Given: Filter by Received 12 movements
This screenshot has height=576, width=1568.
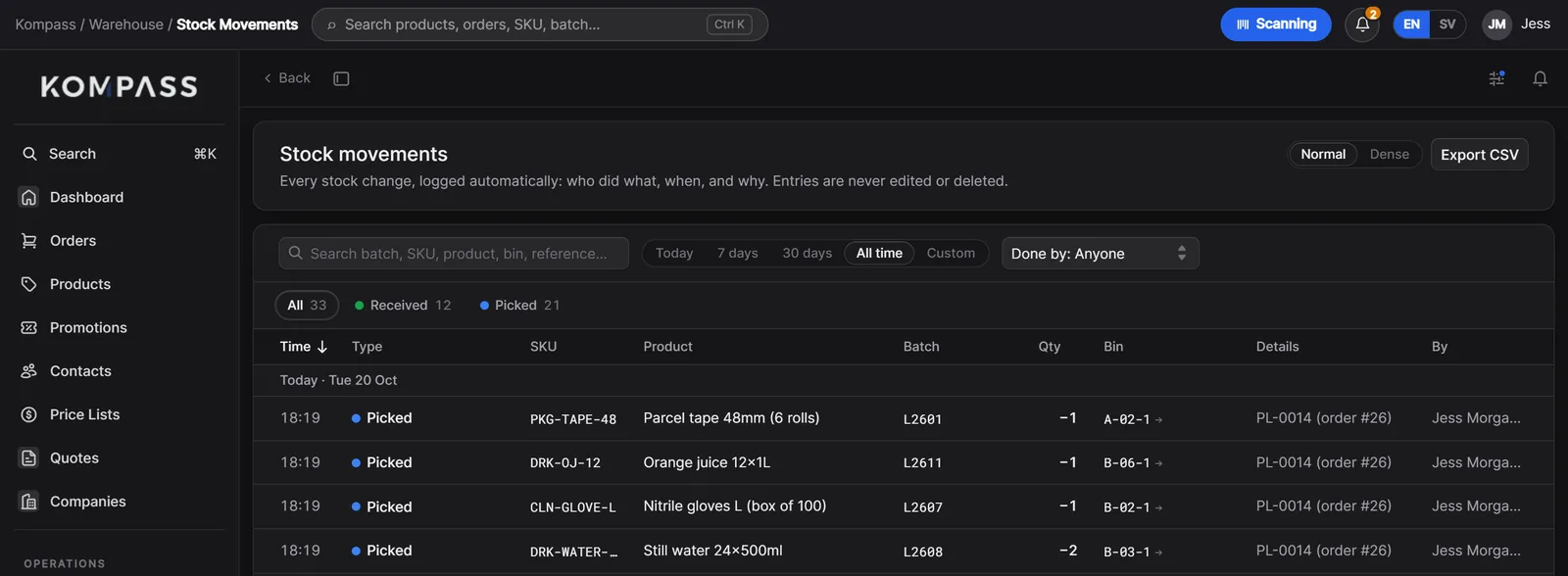Looking at the screenshot, I should point(403,306).
